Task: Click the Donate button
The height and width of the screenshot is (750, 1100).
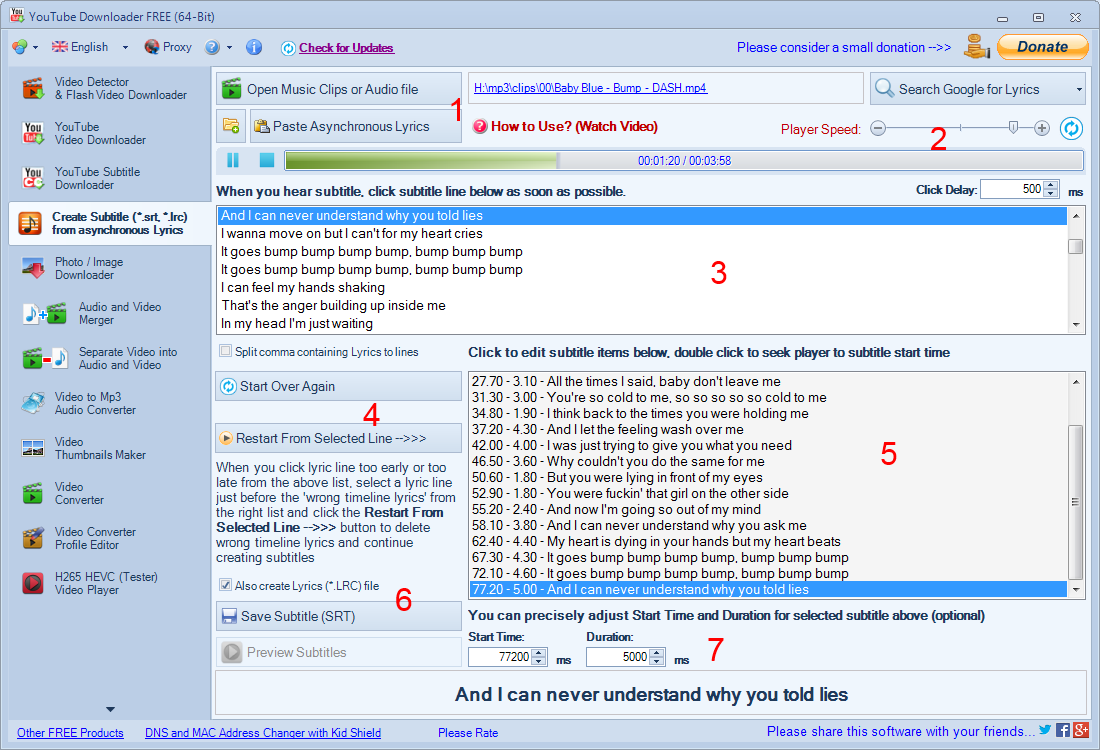Action: coord(1042,47)
